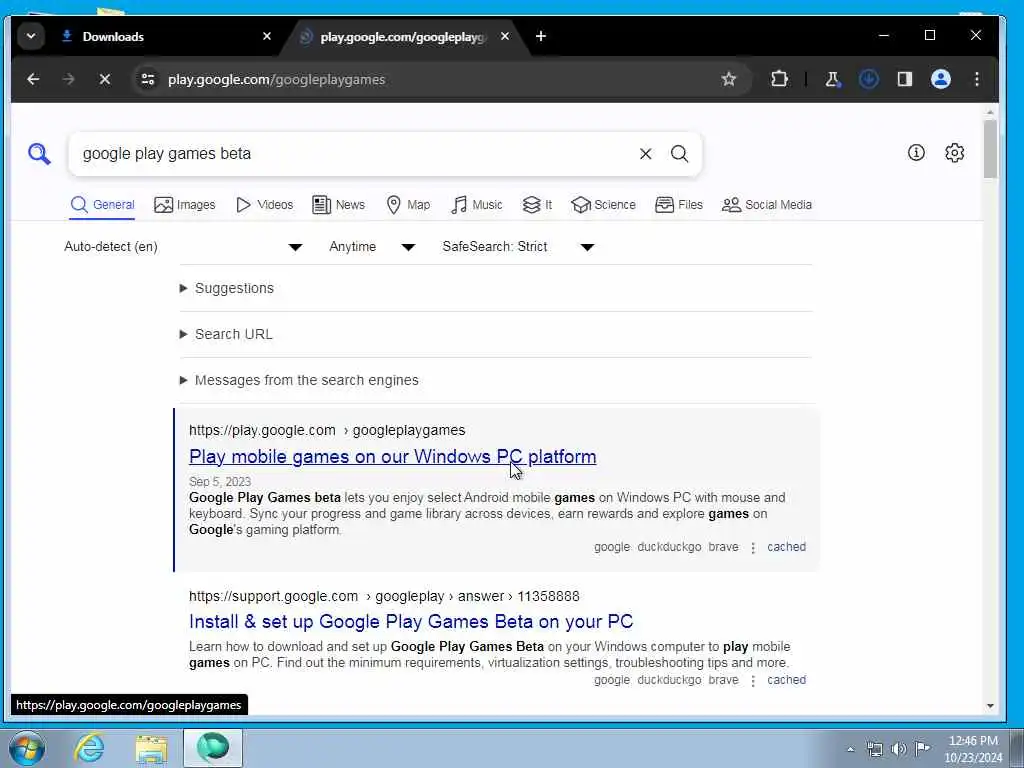The image size is (1024, 768).
Task: Close the Downloads tab
Action: (266, 37)
